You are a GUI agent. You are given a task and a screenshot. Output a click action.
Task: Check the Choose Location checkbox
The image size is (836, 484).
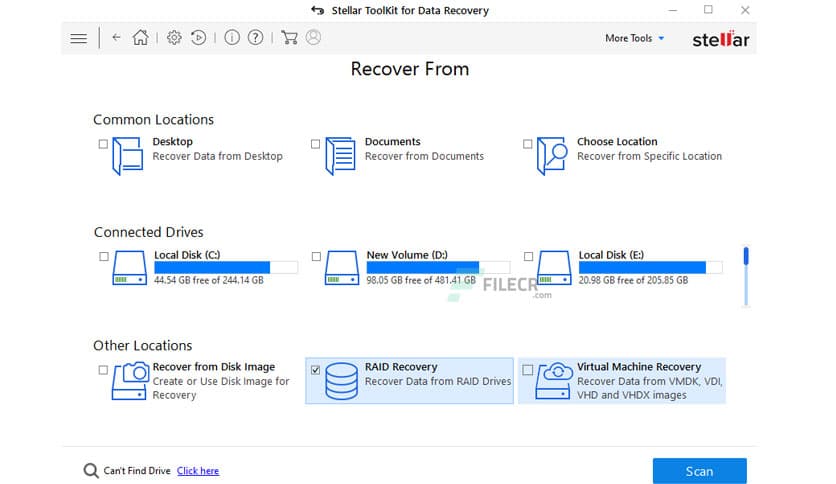tap(528, 144)
